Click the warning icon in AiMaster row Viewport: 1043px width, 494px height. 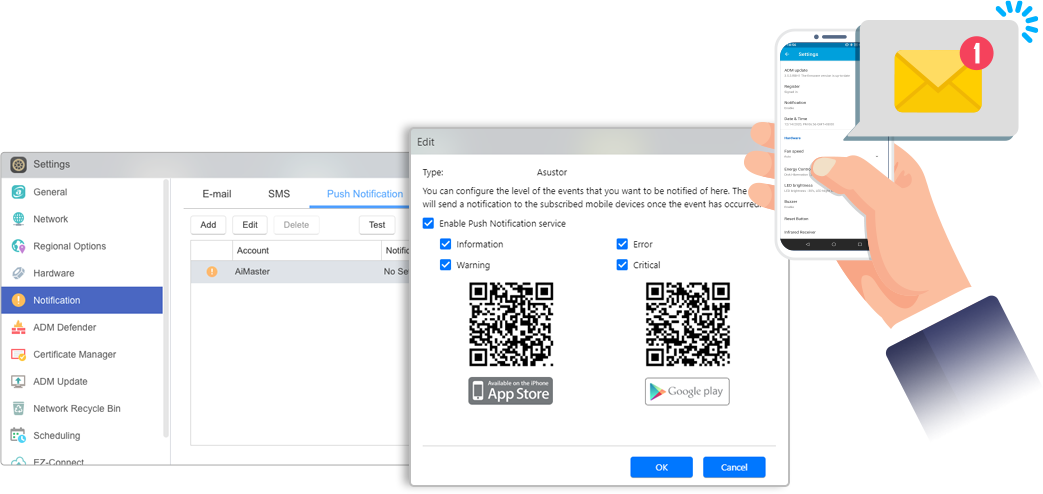coord(212,271)
